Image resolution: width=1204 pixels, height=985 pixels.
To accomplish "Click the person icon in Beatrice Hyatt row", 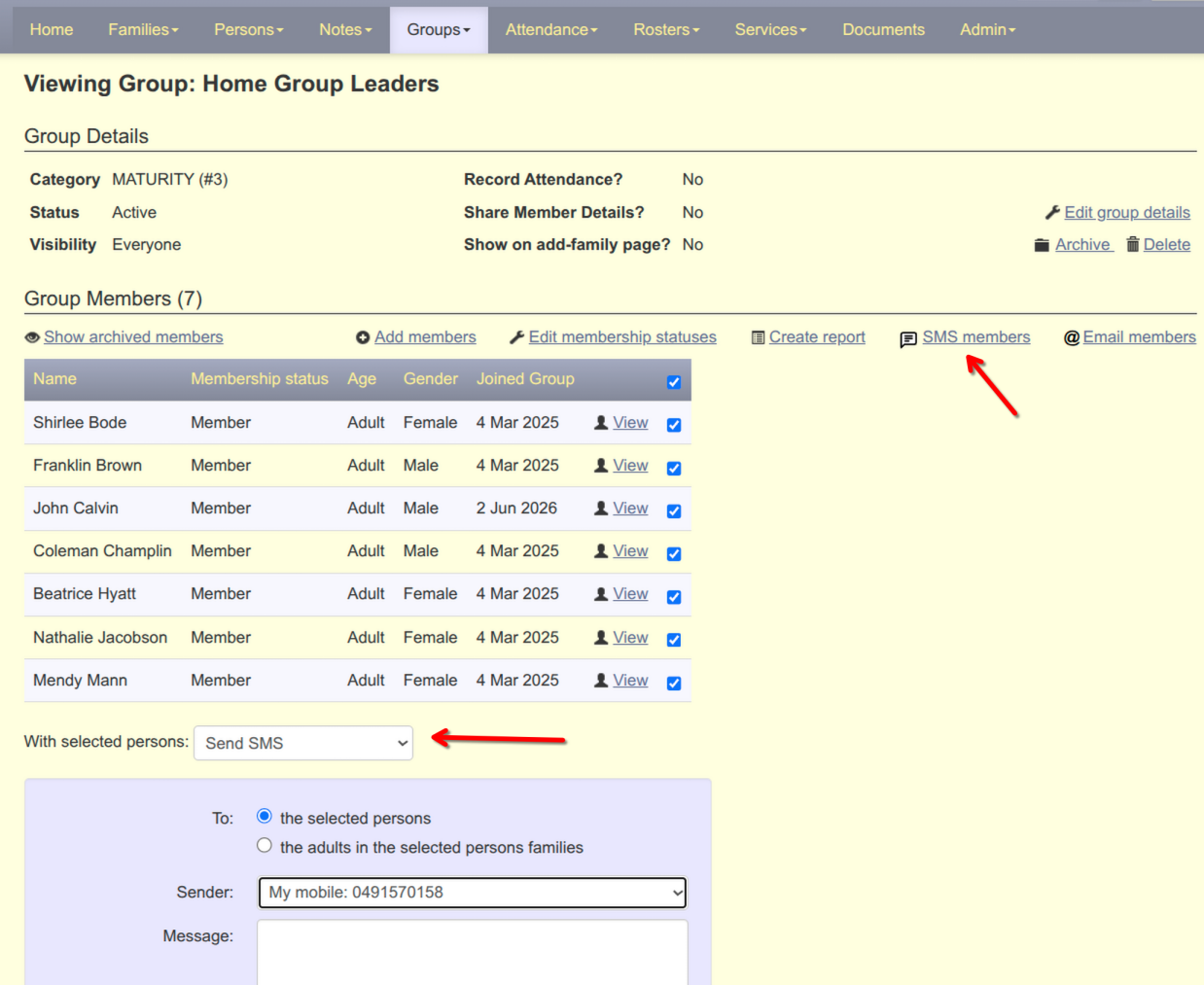I will pos(601,594).
